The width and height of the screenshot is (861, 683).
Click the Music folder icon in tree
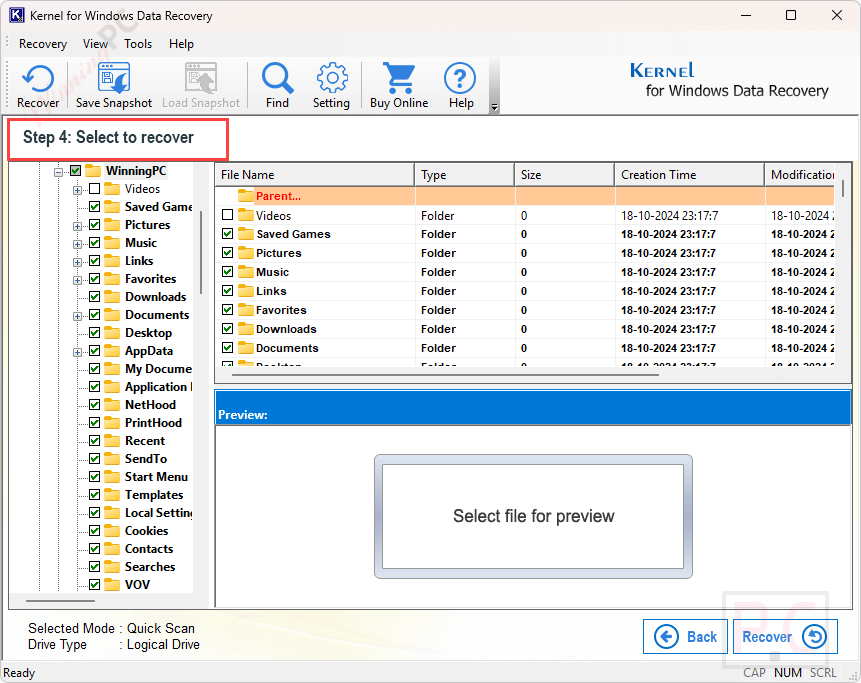pyautogui.click(x=112, y=243)
